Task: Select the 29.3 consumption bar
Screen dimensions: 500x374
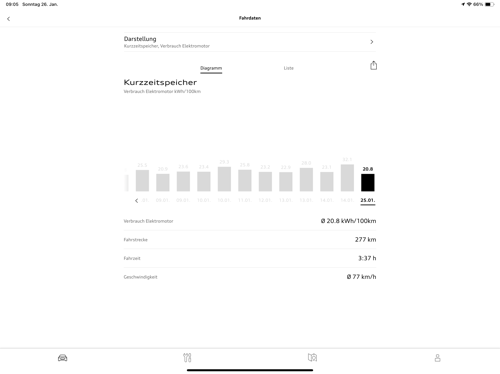Action: (224, 179)
